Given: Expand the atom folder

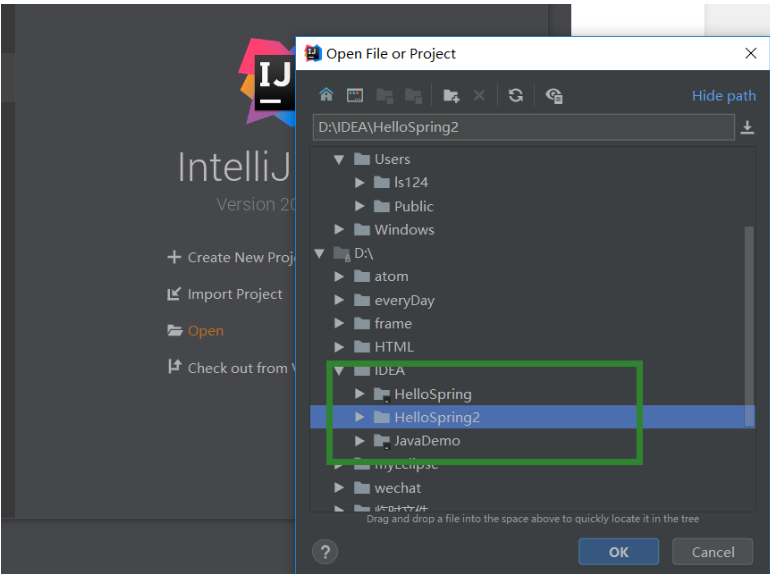Looking at the screenshot, I should point(338,276).
